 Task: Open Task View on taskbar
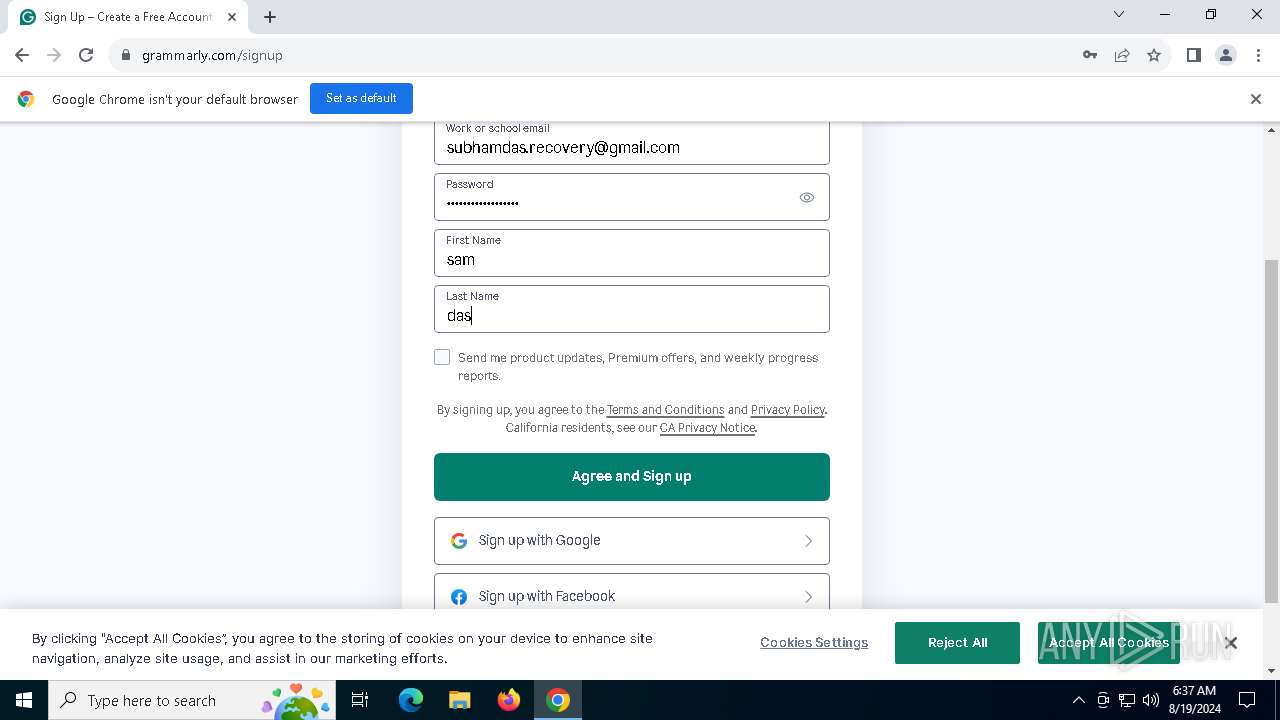click(360, 700)
